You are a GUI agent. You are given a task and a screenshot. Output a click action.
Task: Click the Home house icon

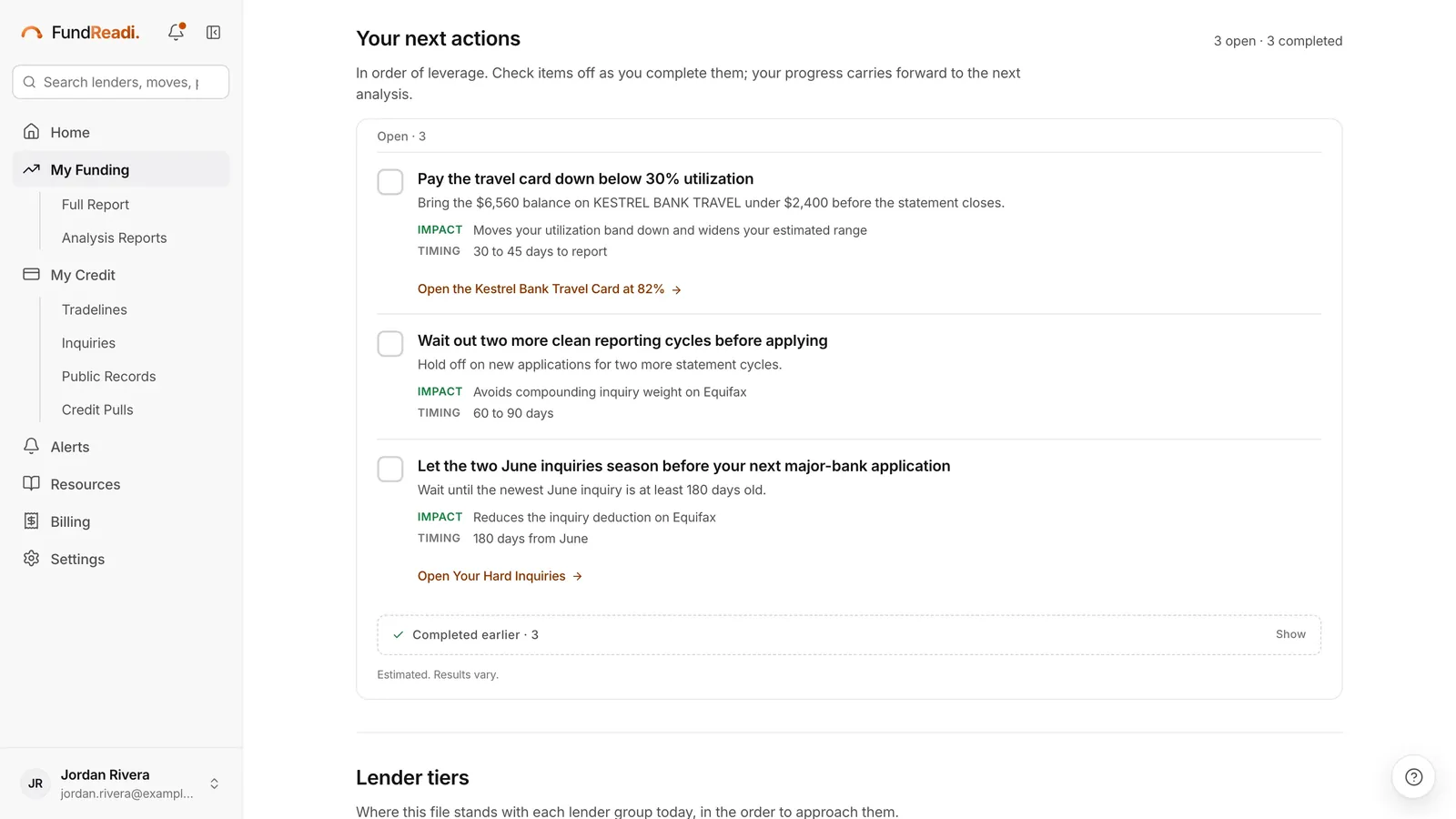[31, 132]
